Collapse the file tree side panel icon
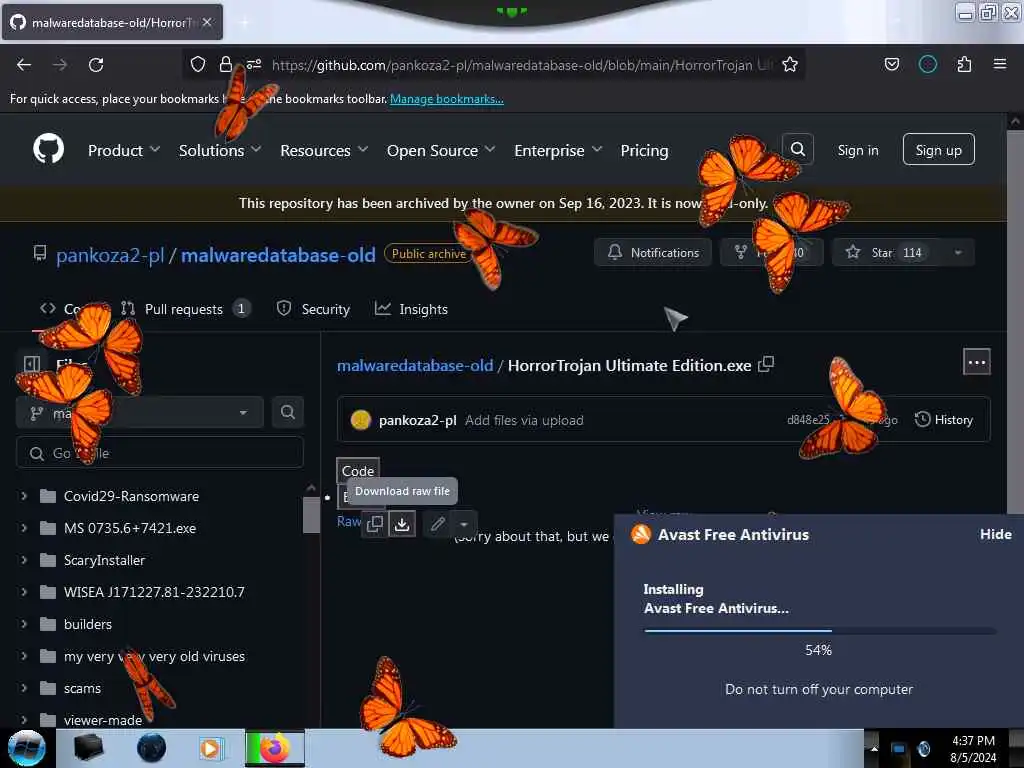 [31, 364]
